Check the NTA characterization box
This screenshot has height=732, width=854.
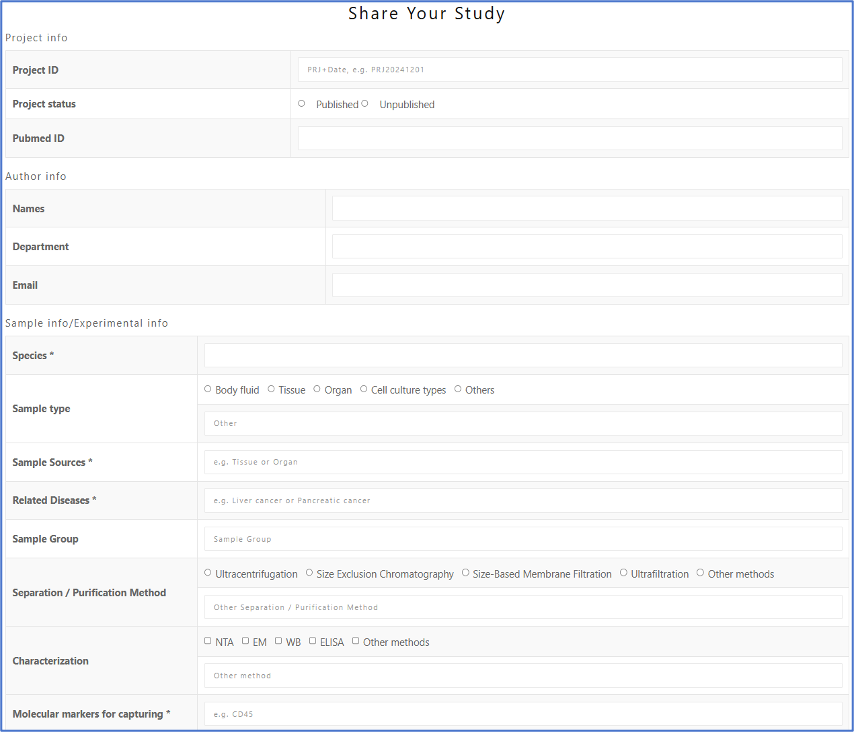click(x=208, y=641)
